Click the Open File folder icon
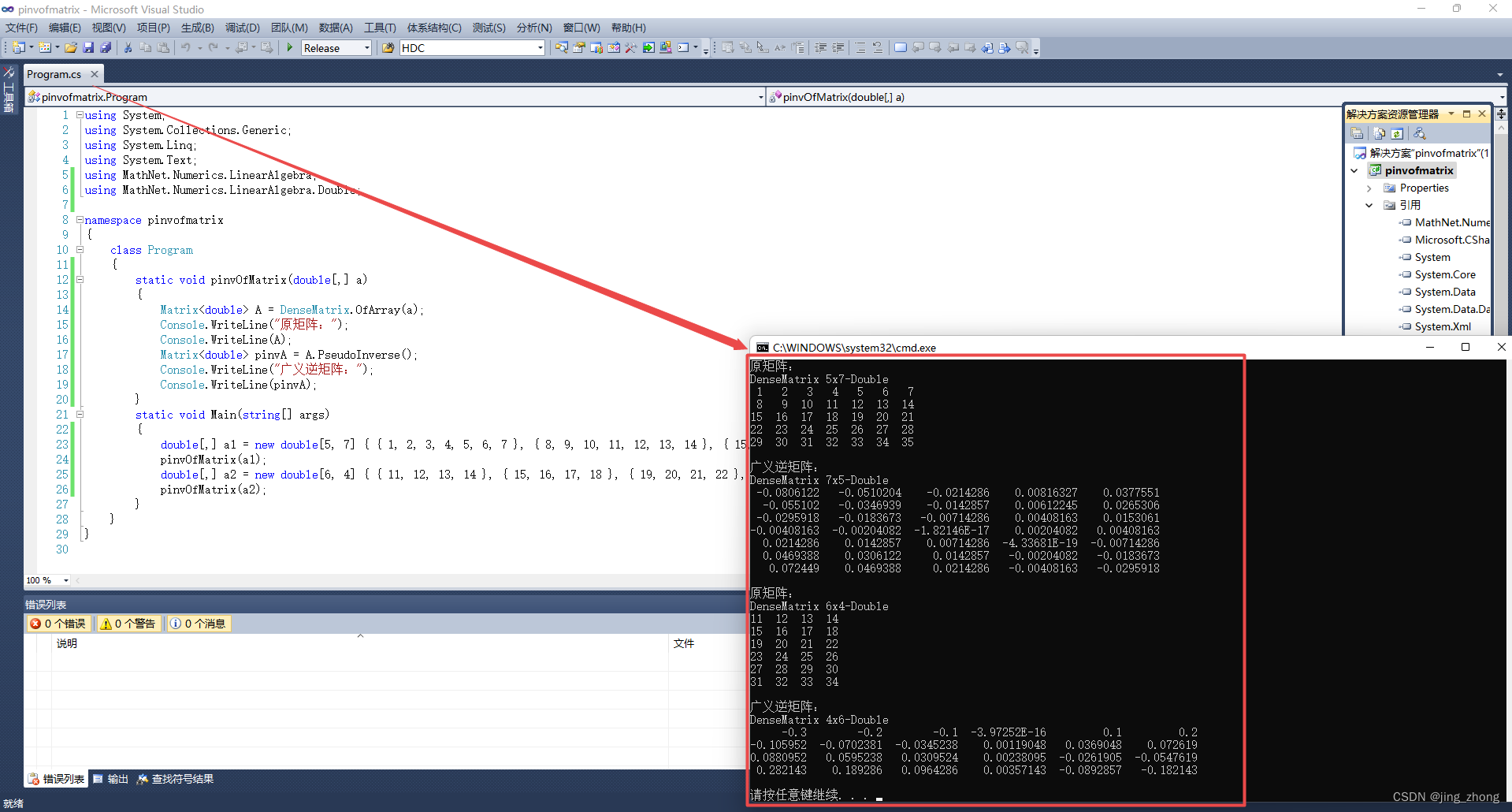This screenshot has height=812, width=1512. pos(71,48)
